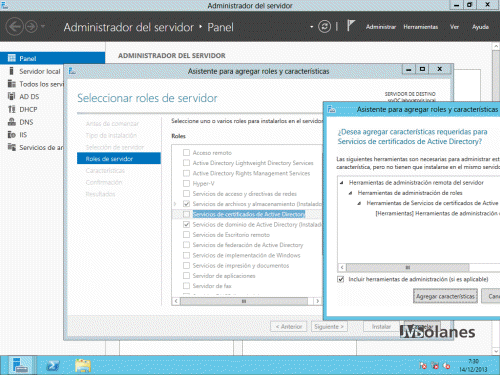Check the Acceso remoto role
Screen dimensions: 500x375
186,153
